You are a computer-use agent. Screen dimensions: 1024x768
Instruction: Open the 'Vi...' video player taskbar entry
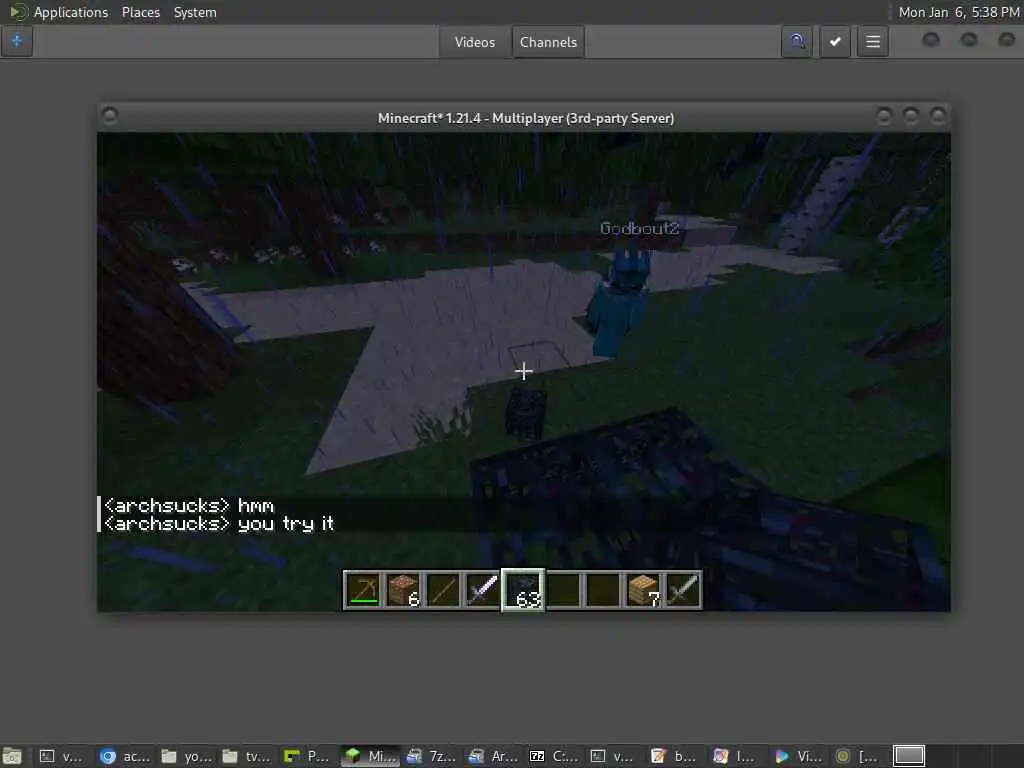[x=799, y=756]
